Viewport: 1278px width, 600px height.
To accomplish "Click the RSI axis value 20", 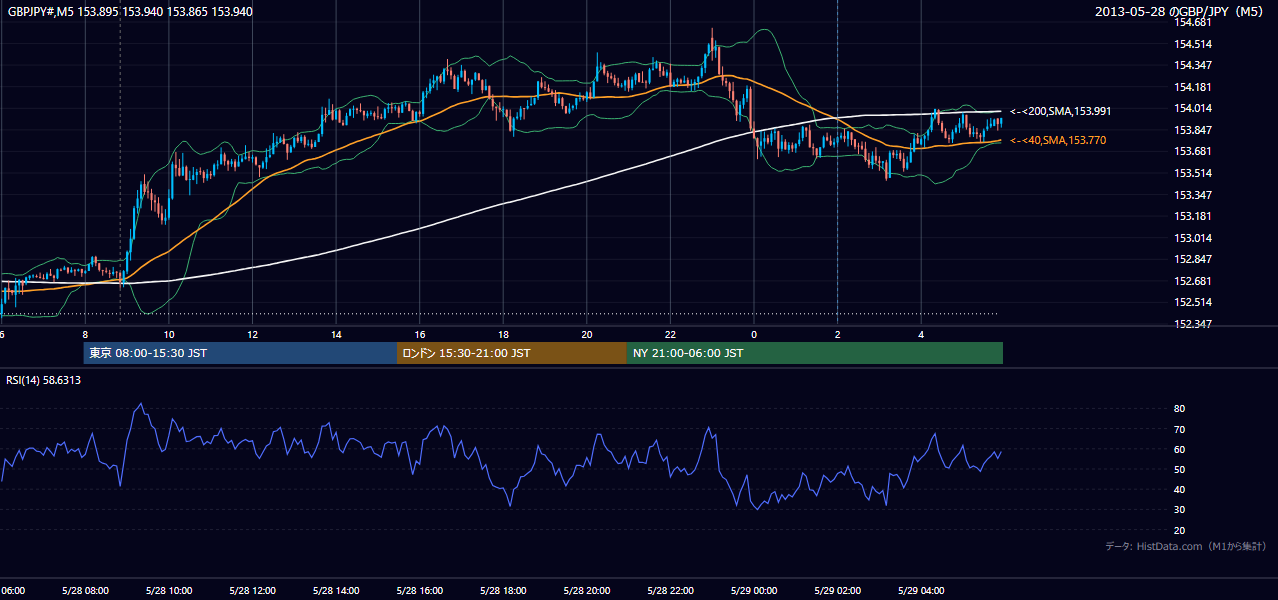I will point(1180,530).
